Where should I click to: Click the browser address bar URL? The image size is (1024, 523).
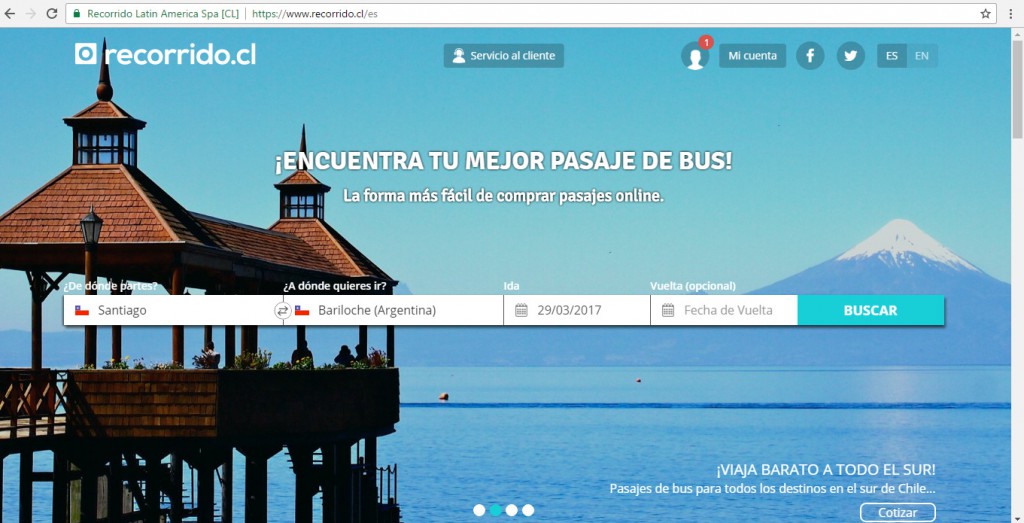pyautogui.click(x=315, y=13)
